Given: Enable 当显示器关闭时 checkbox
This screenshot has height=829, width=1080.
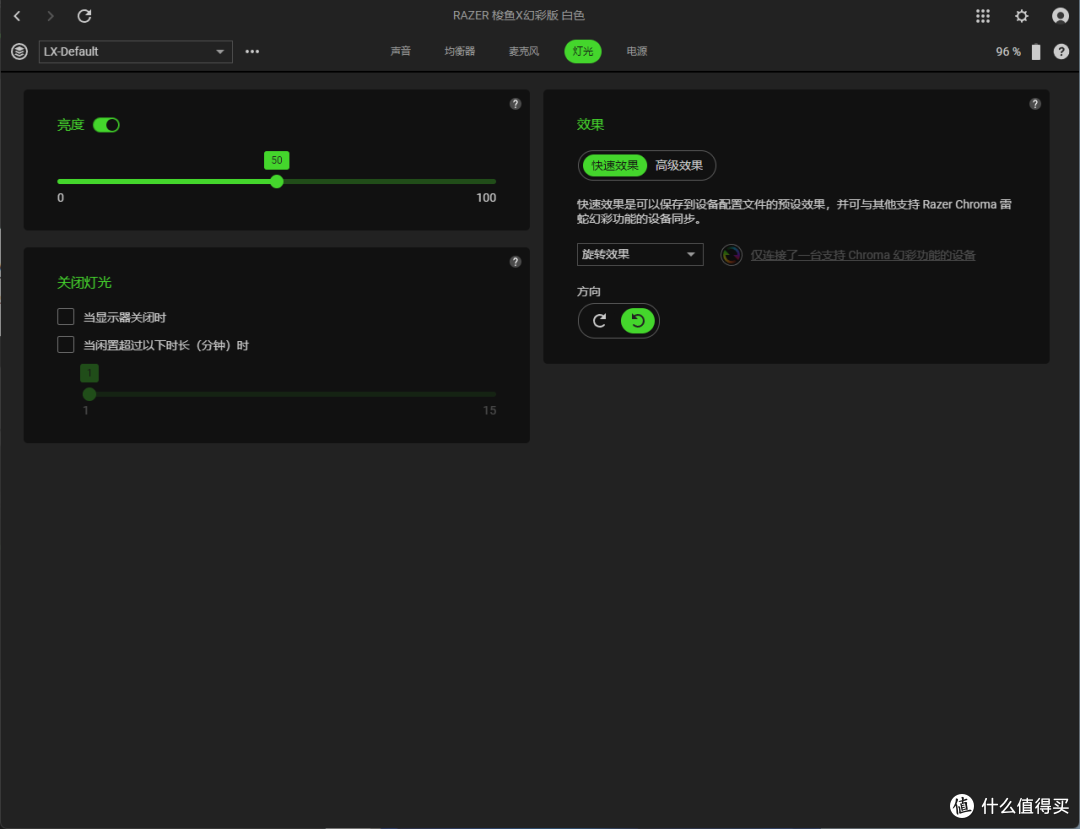Looking at the screenshot, I should pos(65,317).
